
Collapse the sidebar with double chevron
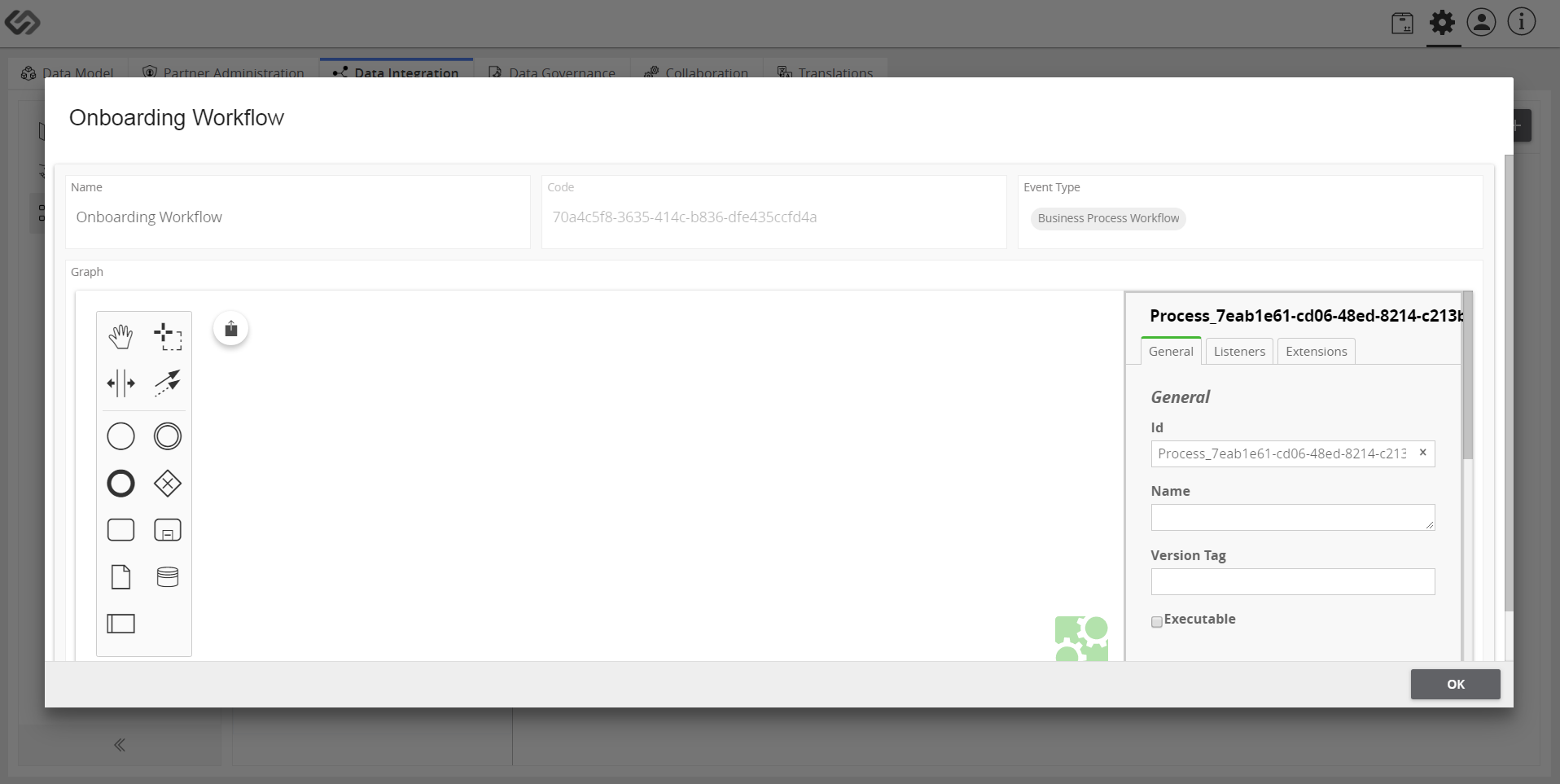coord(120,745)
